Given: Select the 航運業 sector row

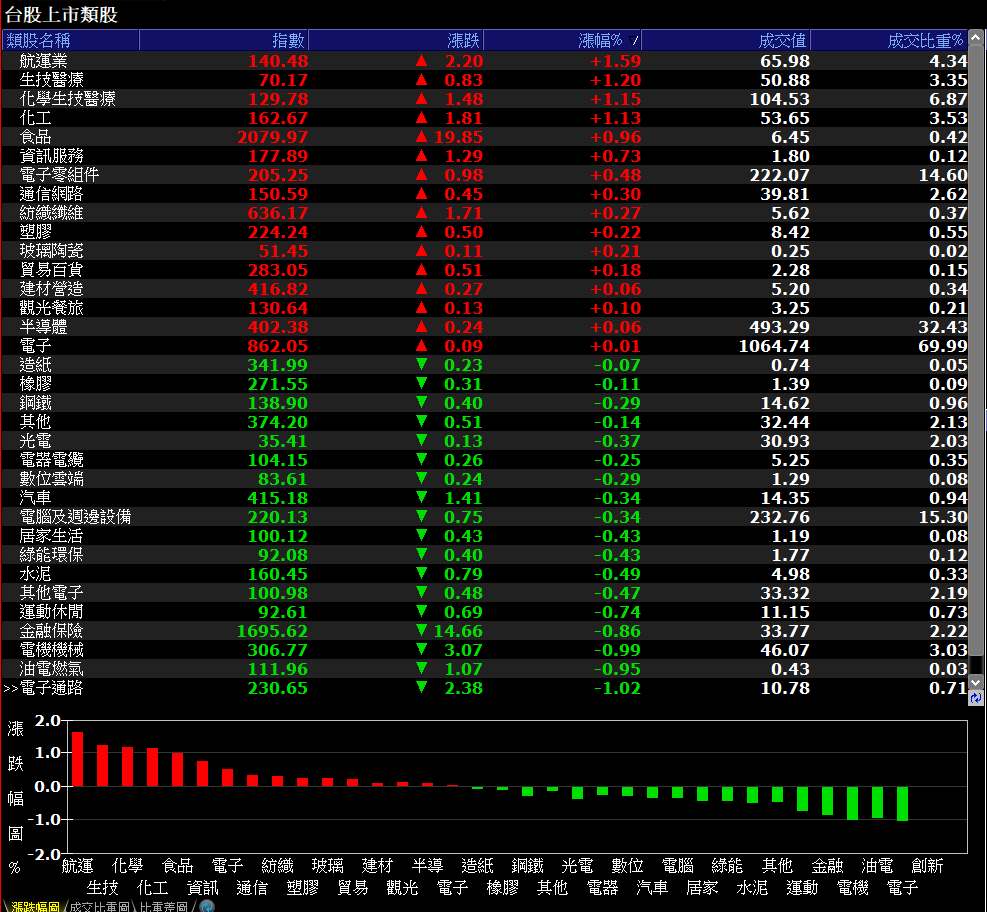Looking at the screenshot, I should [485, 61].
